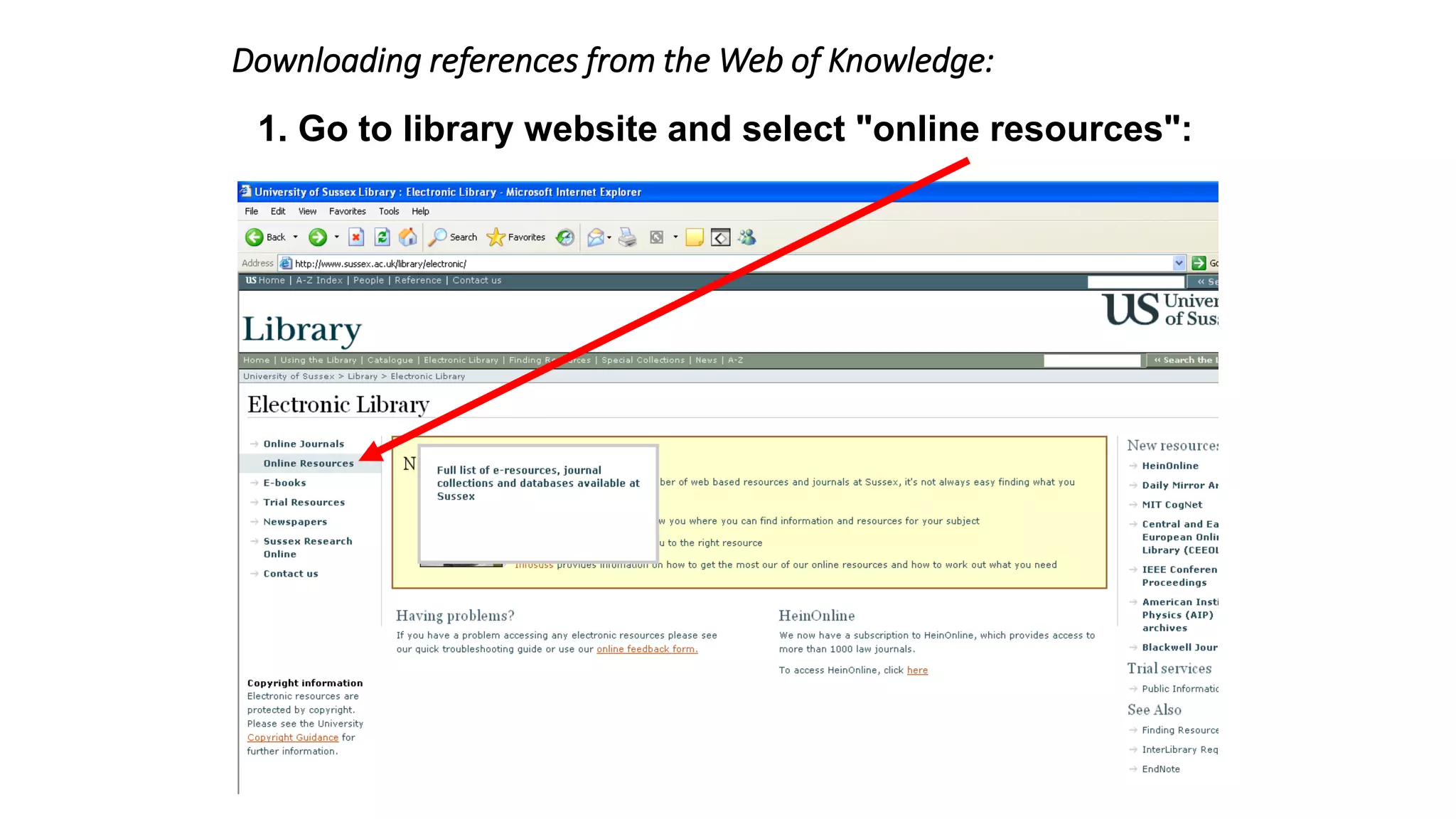Click University of Sussex breadcrumb link
Image resolution: width=1456 pixels, height=819 pixels.
289,376
